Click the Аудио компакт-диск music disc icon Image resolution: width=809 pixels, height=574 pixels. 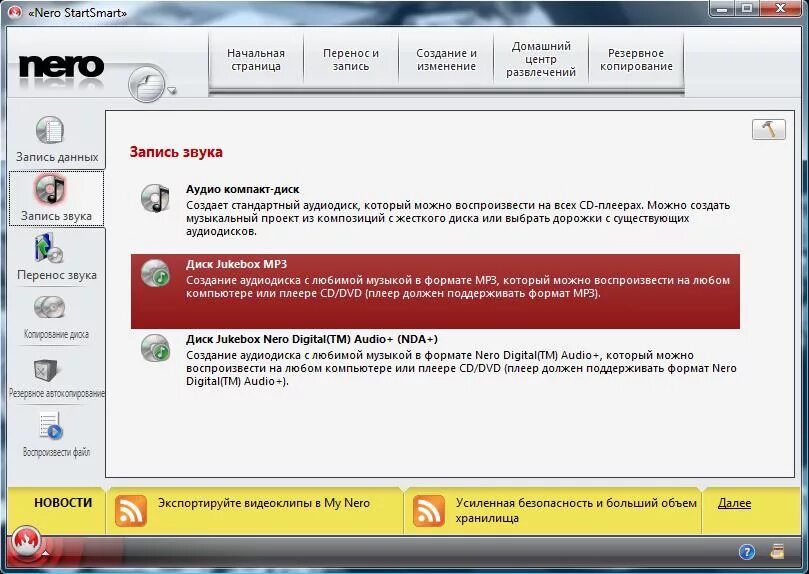click(x=155, y=198)
